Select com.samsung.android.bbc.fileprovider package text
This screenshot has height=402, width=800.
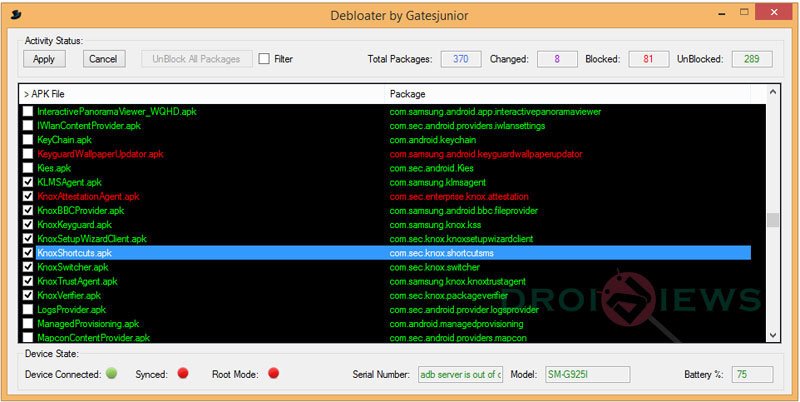464,210
